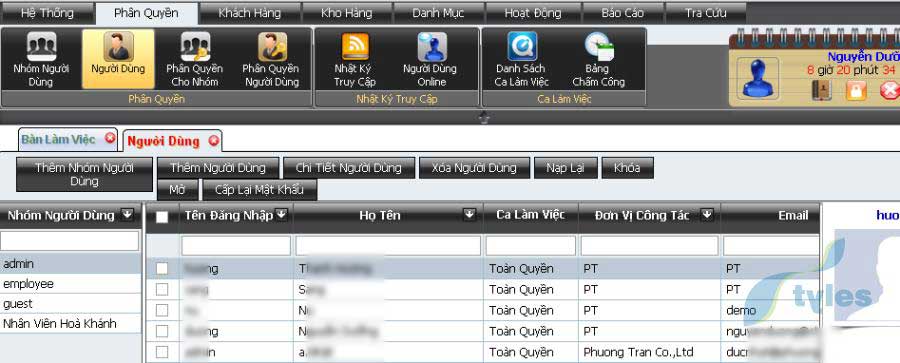
Task: Click the Phuong Tran Co.,Ltd cell
Action: (649, 352)
